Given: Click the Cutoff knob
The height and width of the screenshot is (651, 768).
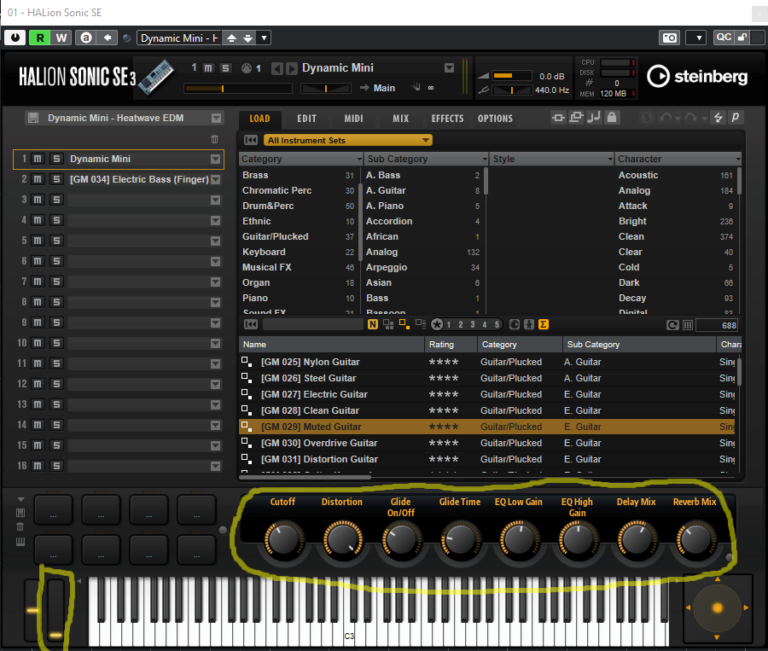Looking at the screenshot, I should 282,540.
